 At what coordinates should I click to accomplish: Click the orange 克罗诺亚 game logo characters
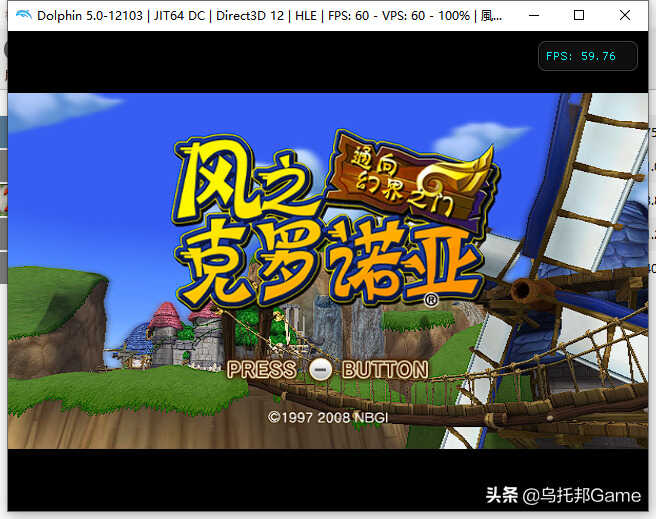328,263
